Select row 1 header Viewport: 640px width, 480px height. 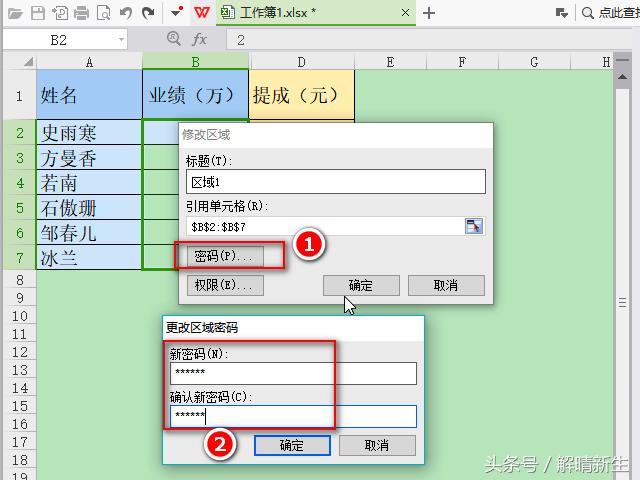[19, 96]
